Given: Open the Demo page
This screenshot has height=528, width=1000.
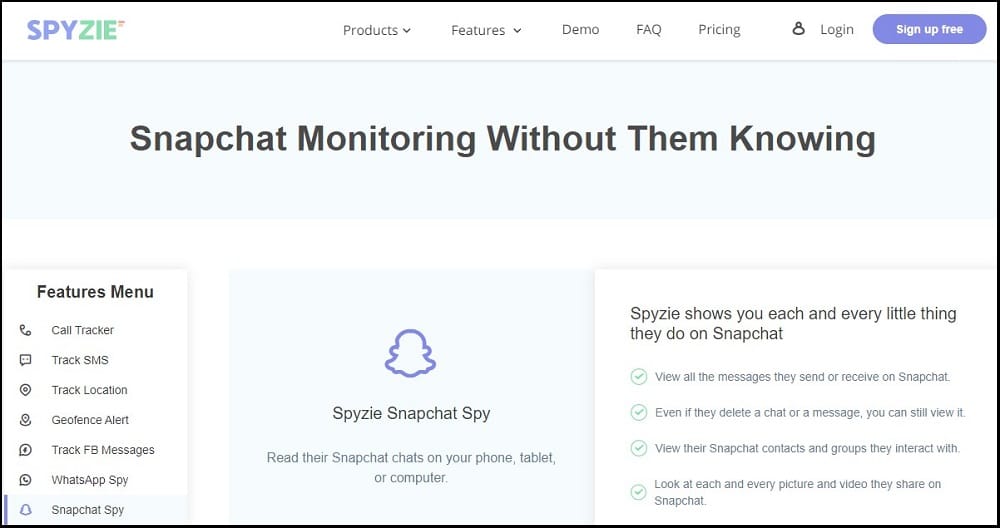Looking at the screenshot, I should [580, 29].
